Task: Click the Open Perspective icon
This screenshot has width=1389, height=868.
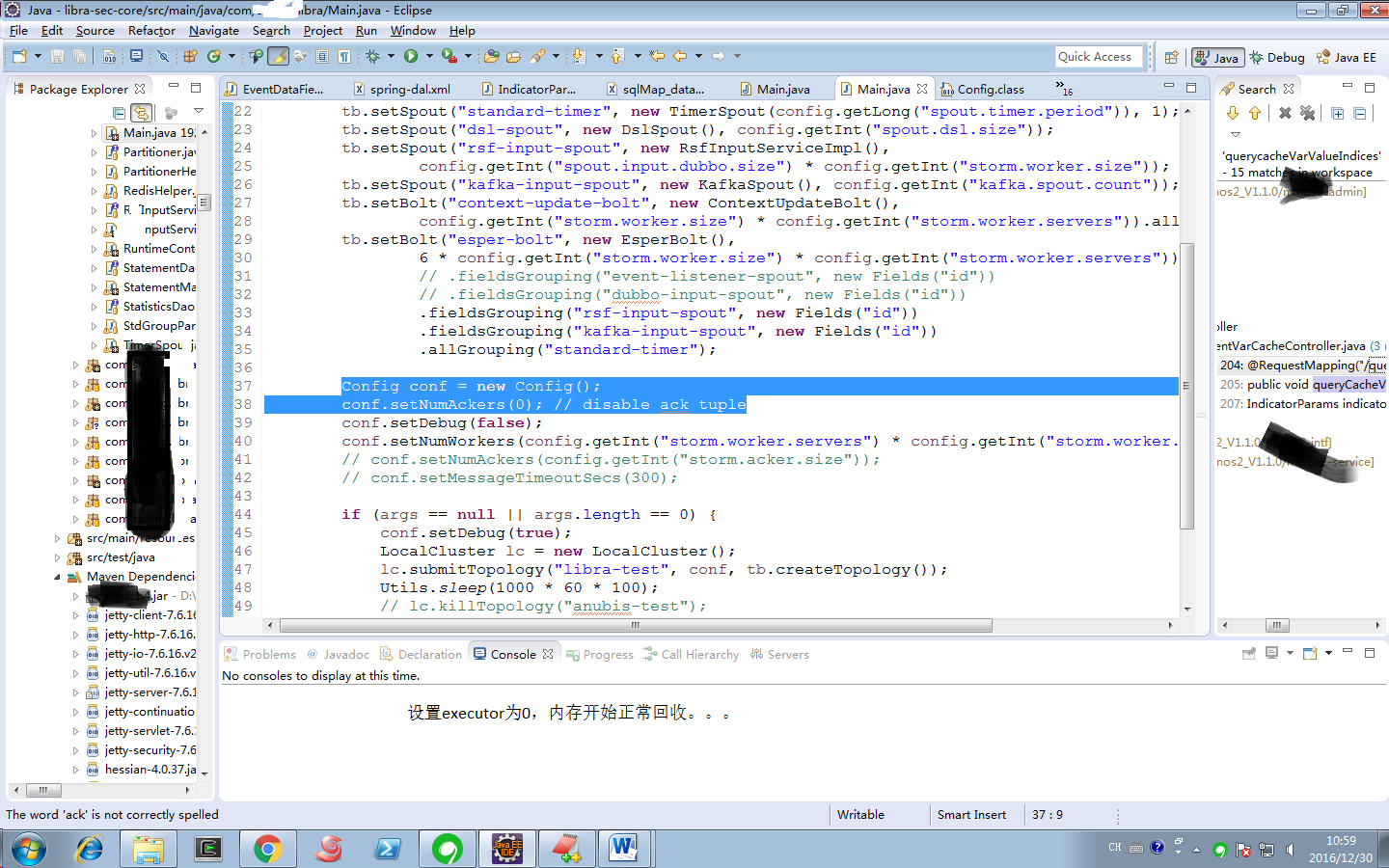Action: [x=1171, y=58]
